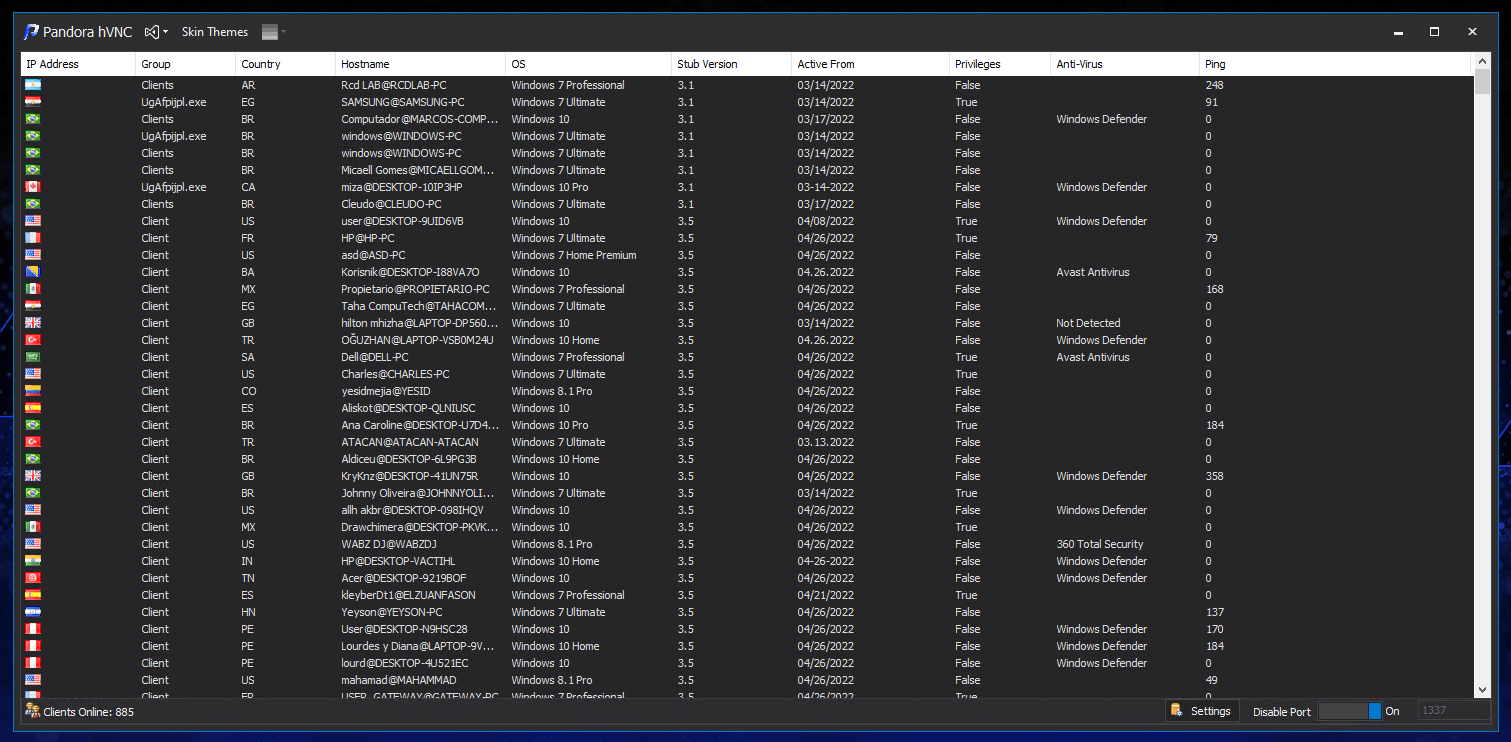The width and height of the screenshot is (1511, 742).
Task: Click the Saudi Arabia flag icon in SA row
Action: [32, 357]
